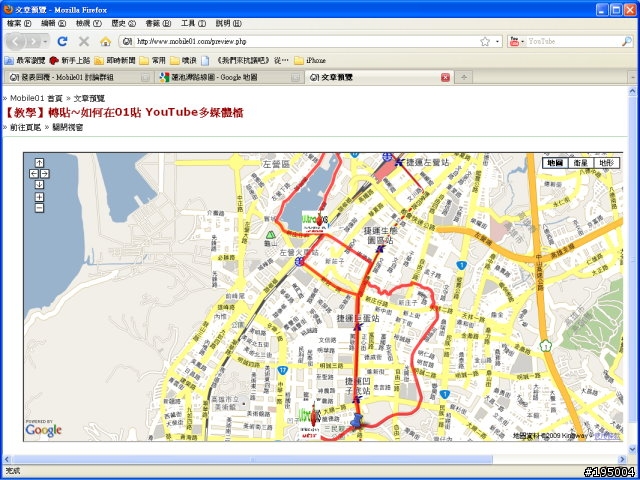The height and width of the screenshot is (480, 640).
Task: Open the 歷史(S) menu
Action: pos(123,24)
